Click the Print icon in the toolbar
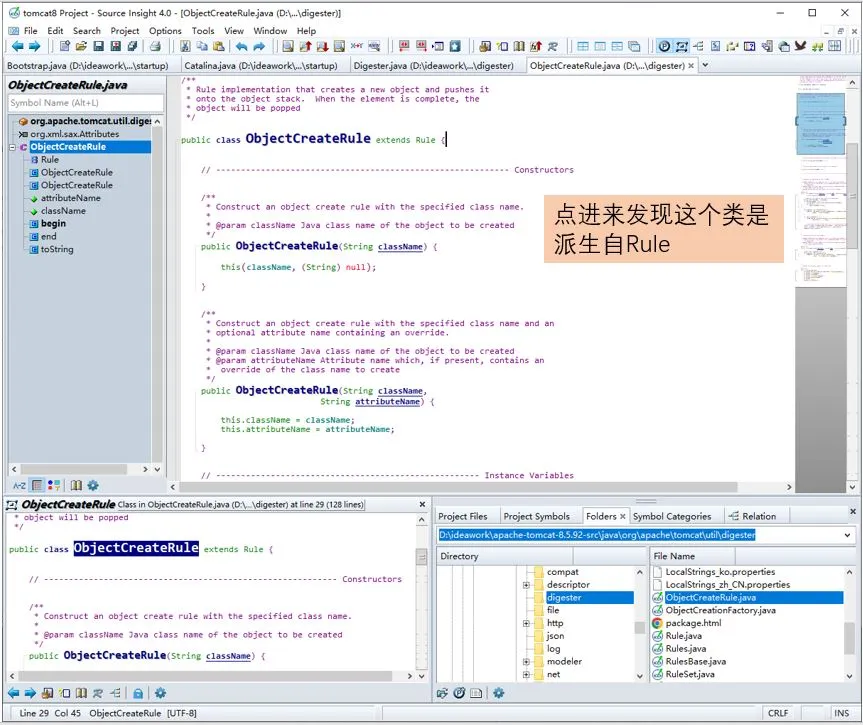This screenshot has height=725, width=863. (x=155, y=47)
